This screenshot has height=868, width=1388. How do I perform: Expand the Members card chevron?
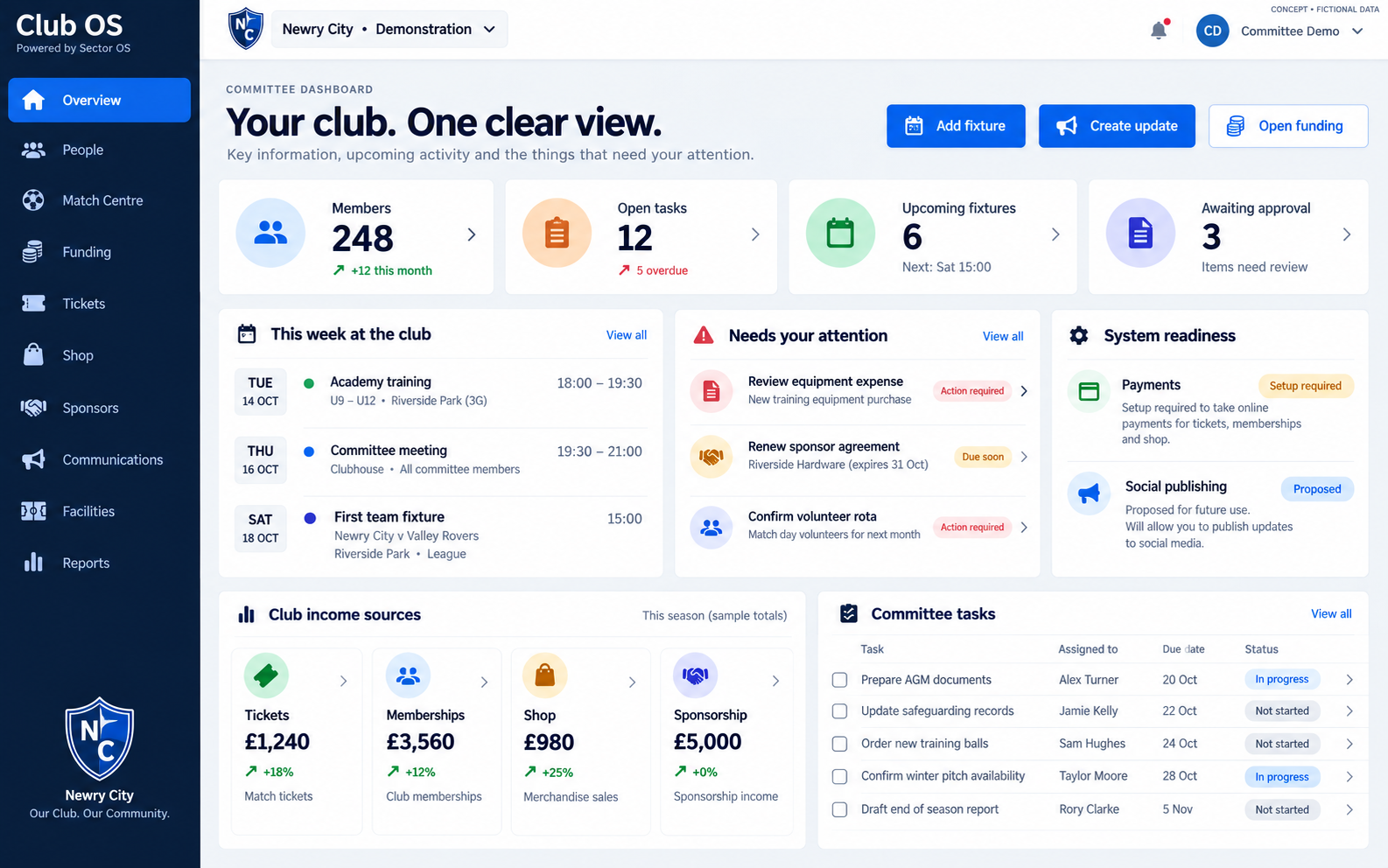pyautogui.click(x=472, y=234)
